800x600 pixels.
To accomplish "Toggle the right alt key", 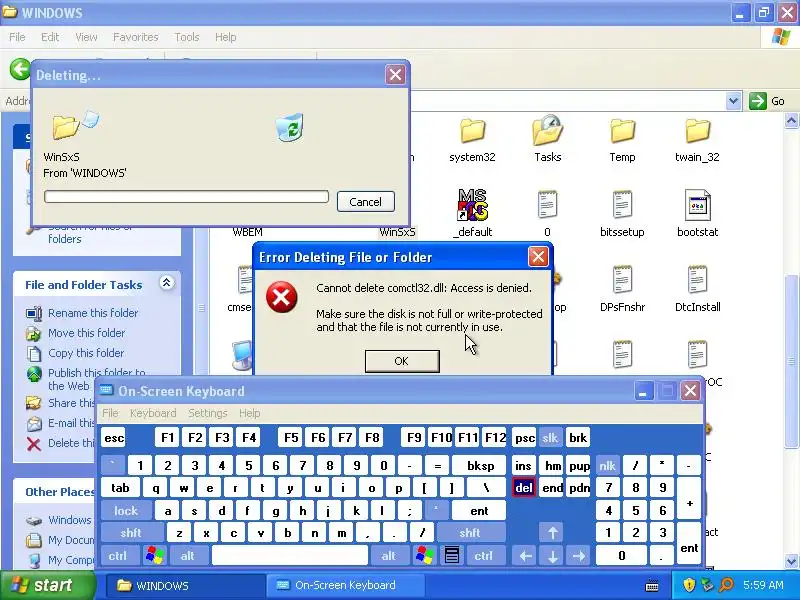I will pos(389,555).
